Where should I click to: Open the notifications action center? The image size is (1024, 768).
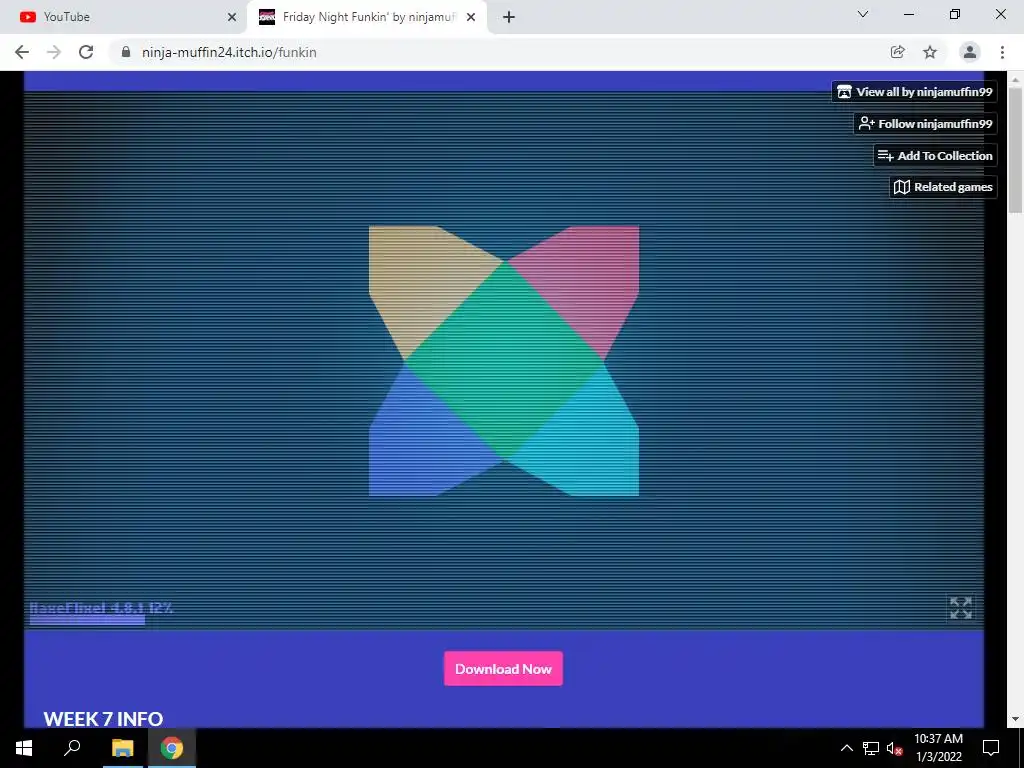click(x=991, y=748)
